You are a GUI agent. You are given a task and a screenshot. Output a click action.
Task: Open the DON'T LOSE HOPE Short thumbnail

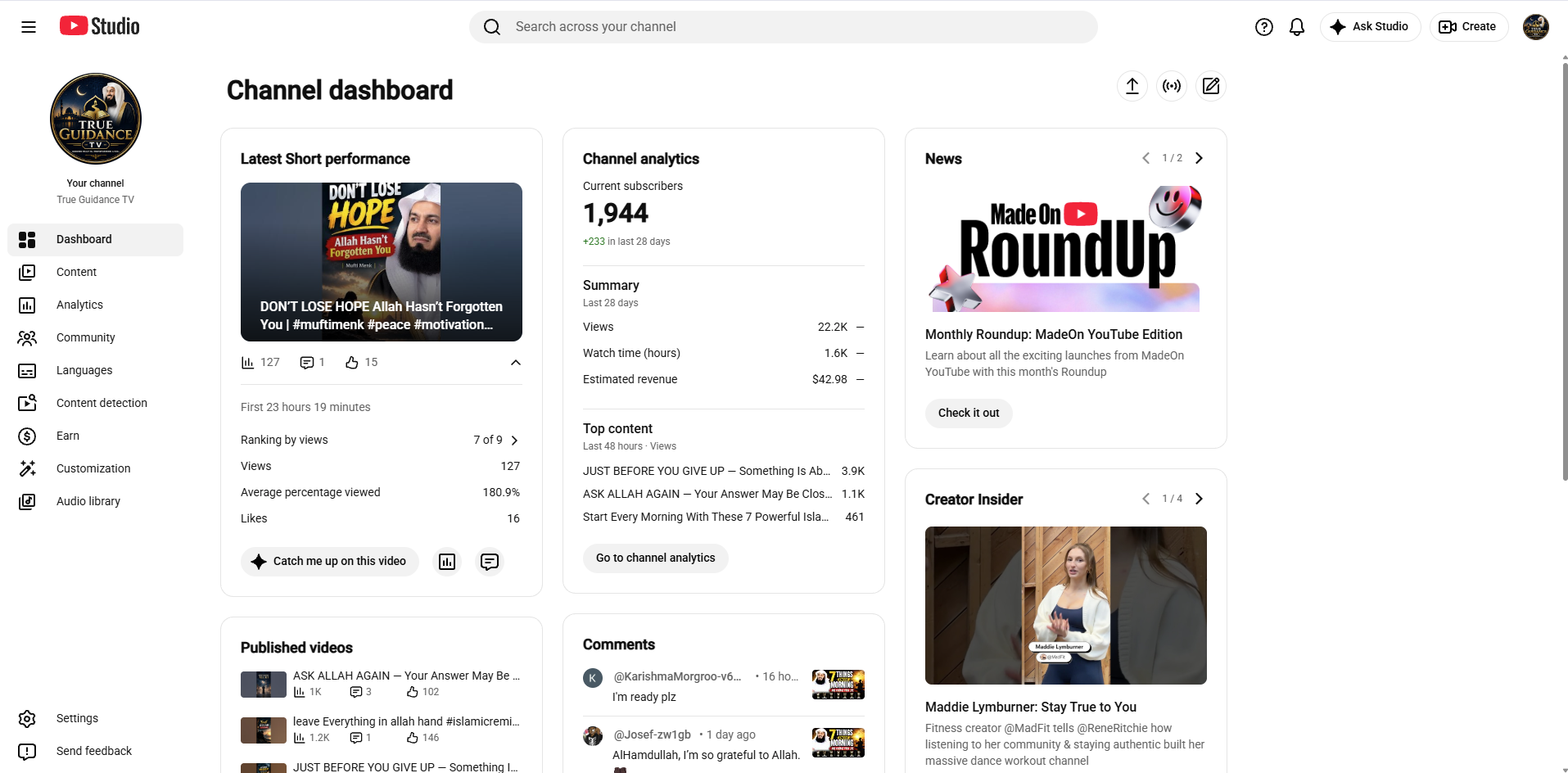[382, 262]
